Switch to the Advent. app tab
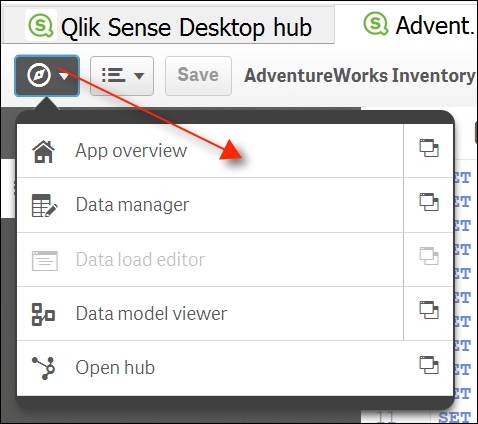This screenshot has width=478, height=424. 419,25
